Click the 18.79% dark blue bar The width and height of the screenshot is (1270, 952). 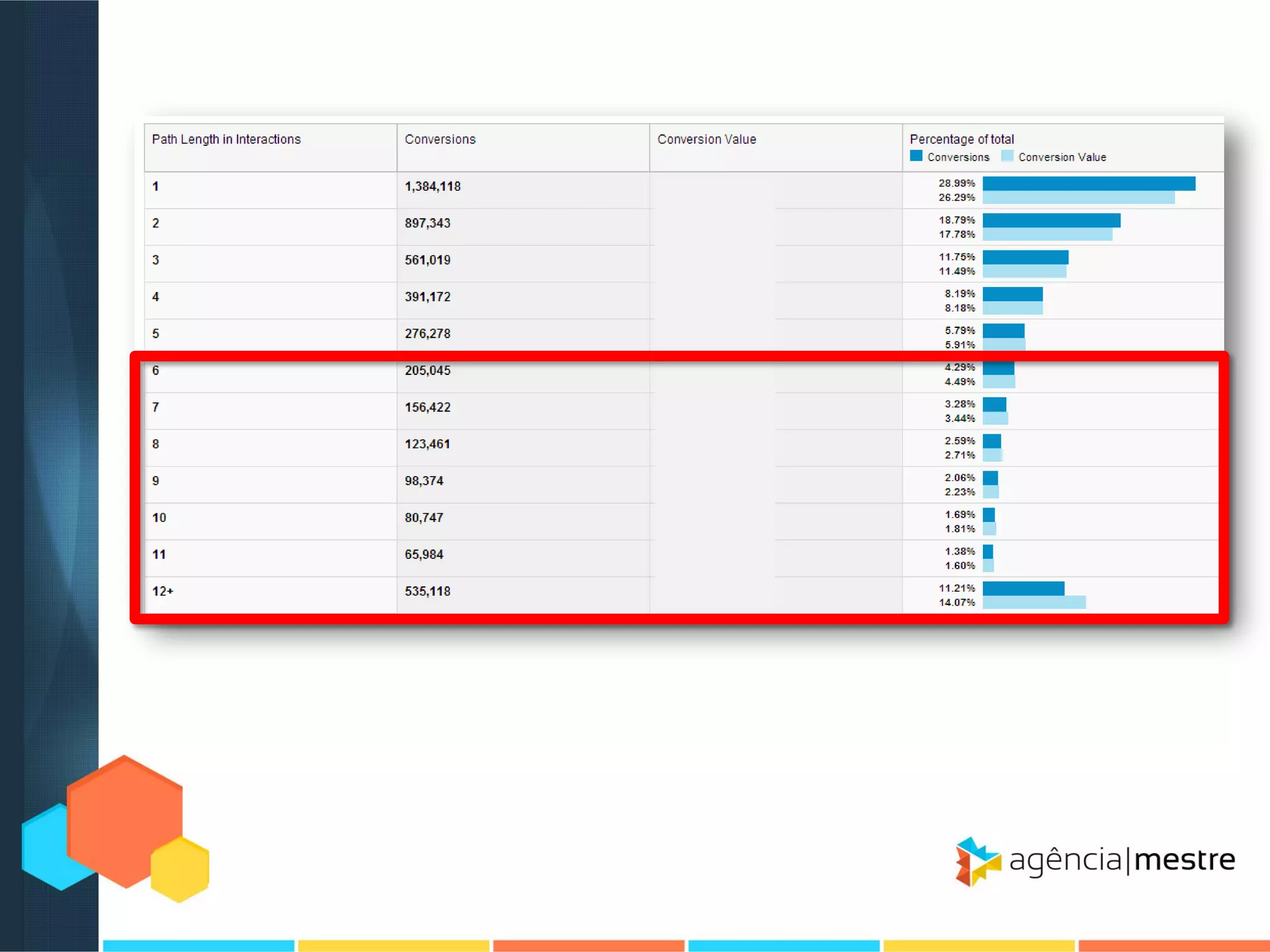[1051, 220]
